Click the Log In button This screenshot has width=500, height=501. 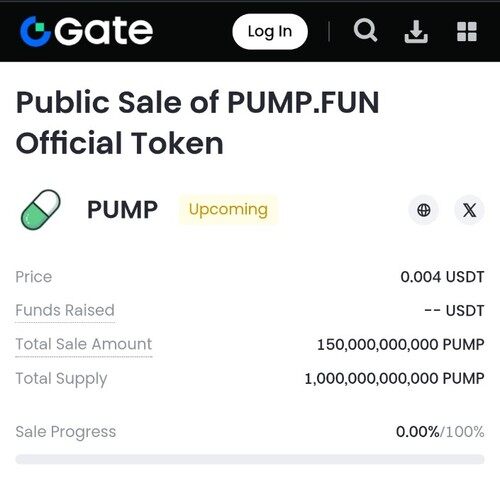(x=270, y=32)
